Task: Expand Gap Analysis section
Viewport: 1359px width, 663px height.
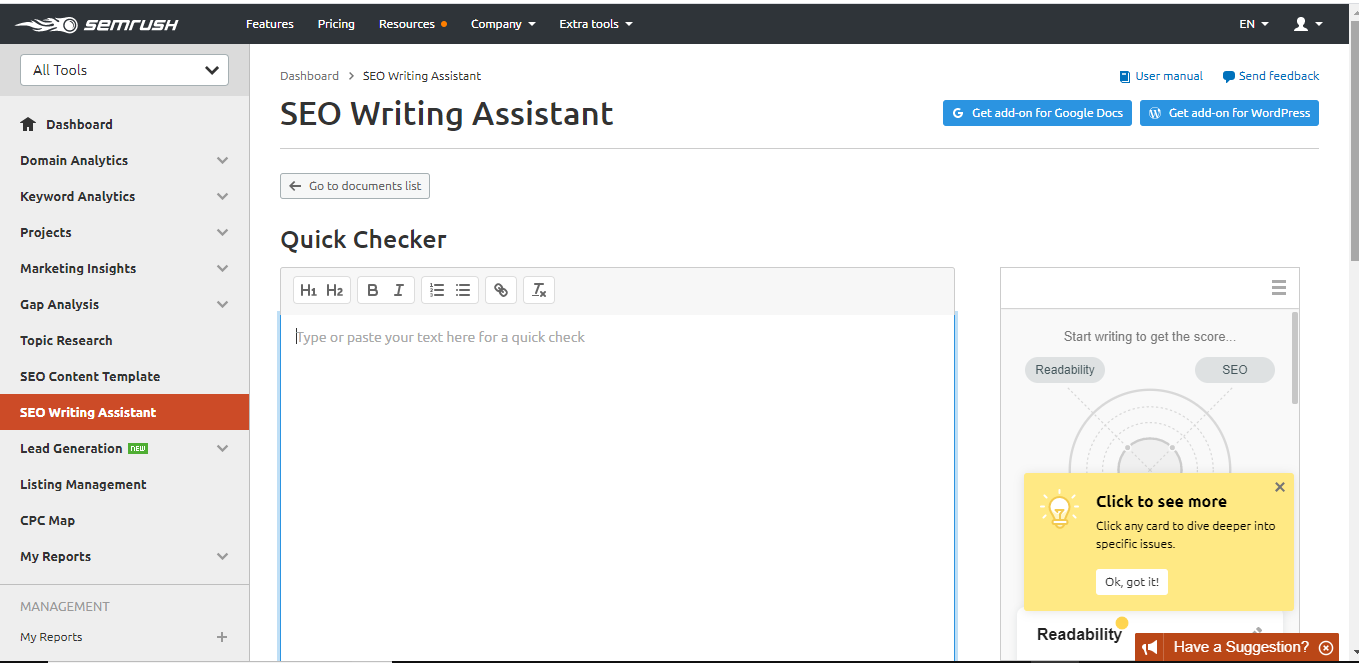Action: coord(222,305)
